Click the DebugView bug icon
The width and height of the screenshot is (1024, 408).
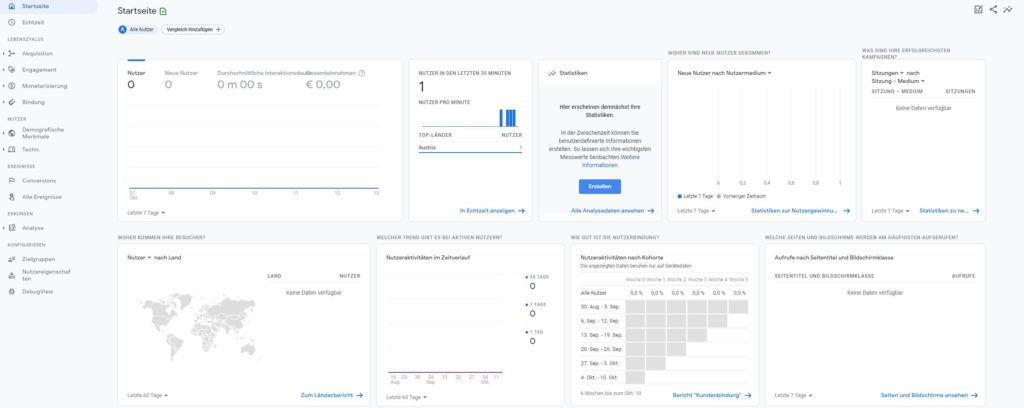[x=12, y=291]
